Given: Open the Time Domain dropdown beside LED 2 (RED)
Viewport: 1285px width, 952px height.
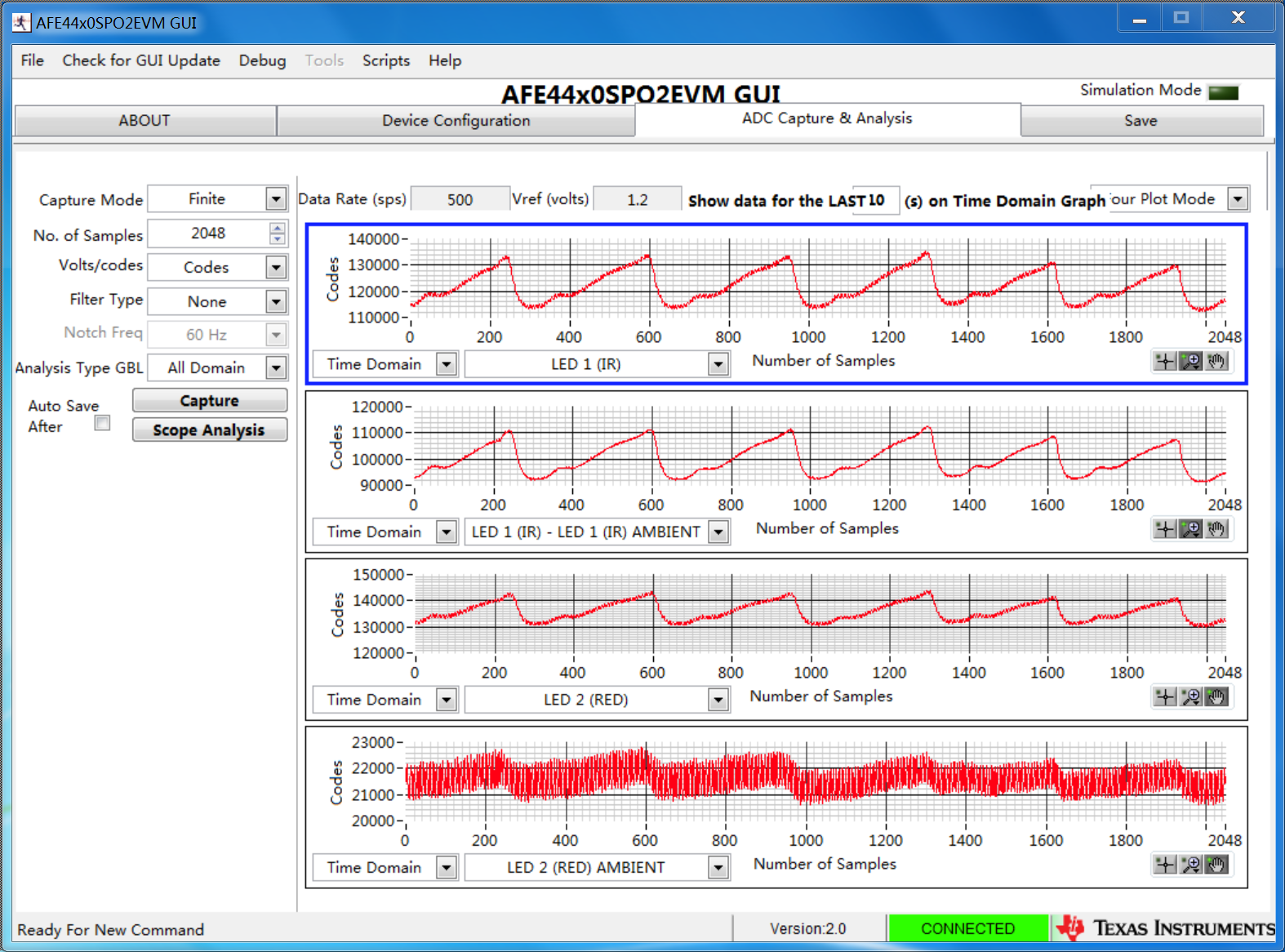Looking at the screenshot, I should (447, 700).
